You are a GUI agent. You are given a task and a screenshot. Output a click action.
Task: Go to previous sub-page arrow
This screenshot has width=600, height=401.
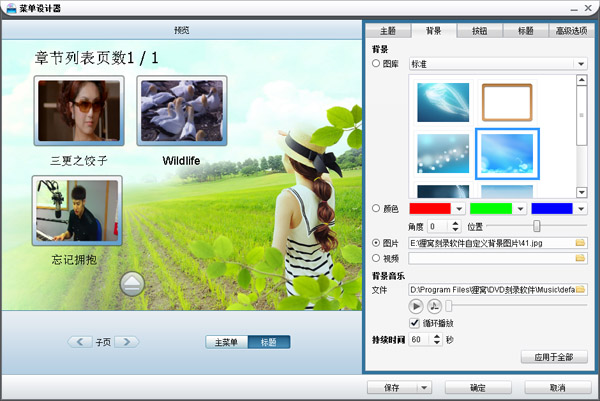pyautogui.click(x=80, y=342)
